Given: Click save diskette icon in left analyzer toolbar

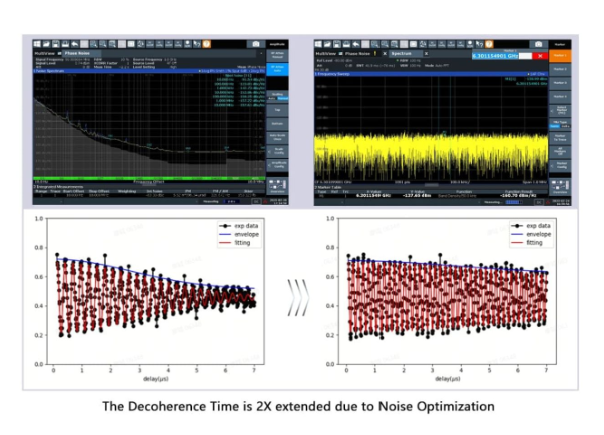Looking at the screenshot, I should tap(56, 44).
